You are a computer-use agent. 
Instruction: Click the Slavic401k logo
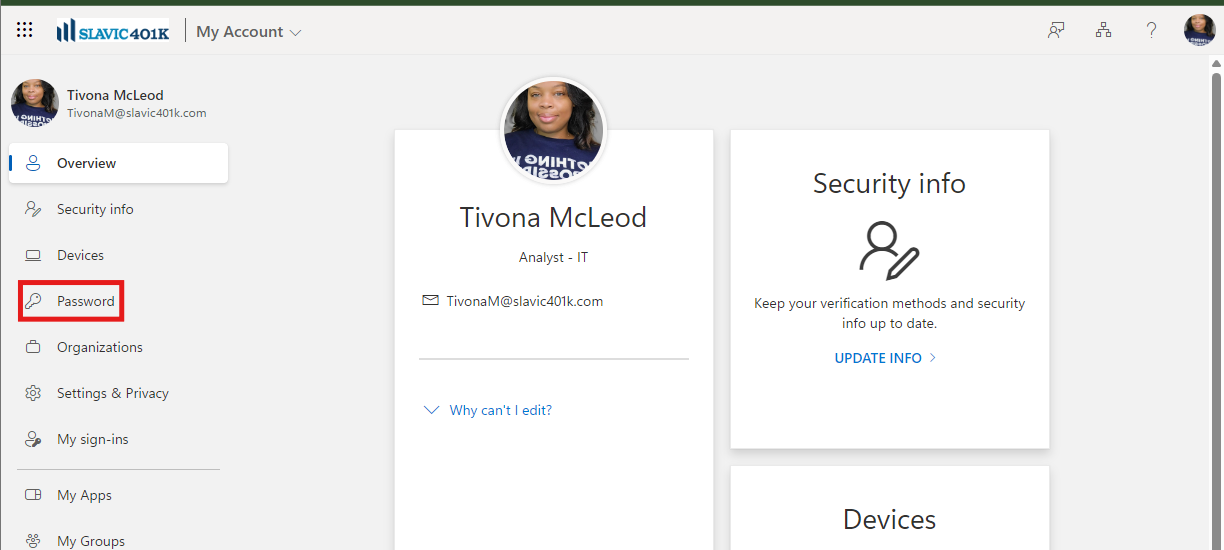[x=113, y=32]
